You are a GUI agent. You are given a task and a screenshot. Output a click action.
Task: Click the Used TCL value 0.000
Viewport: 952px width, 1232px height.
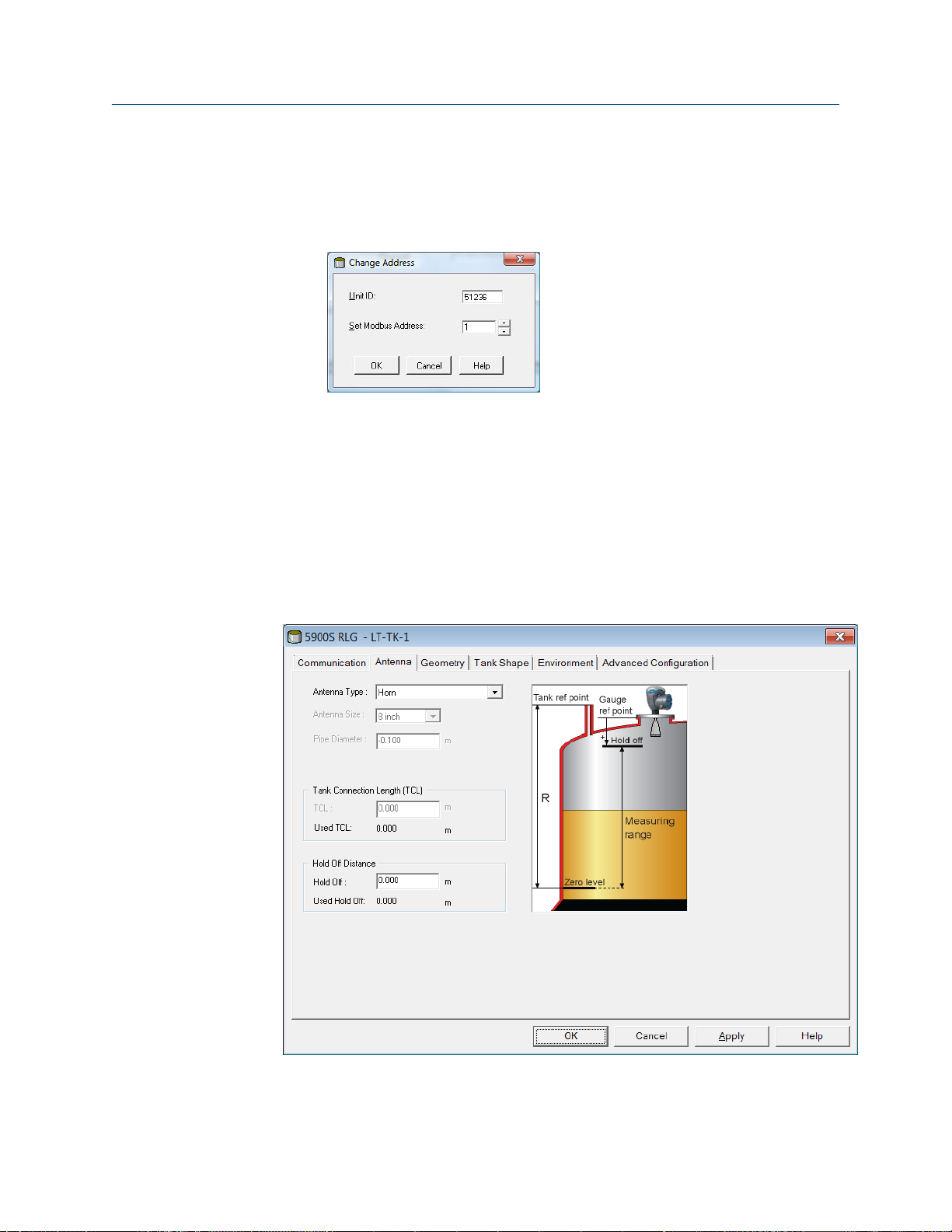pos(386,829)
